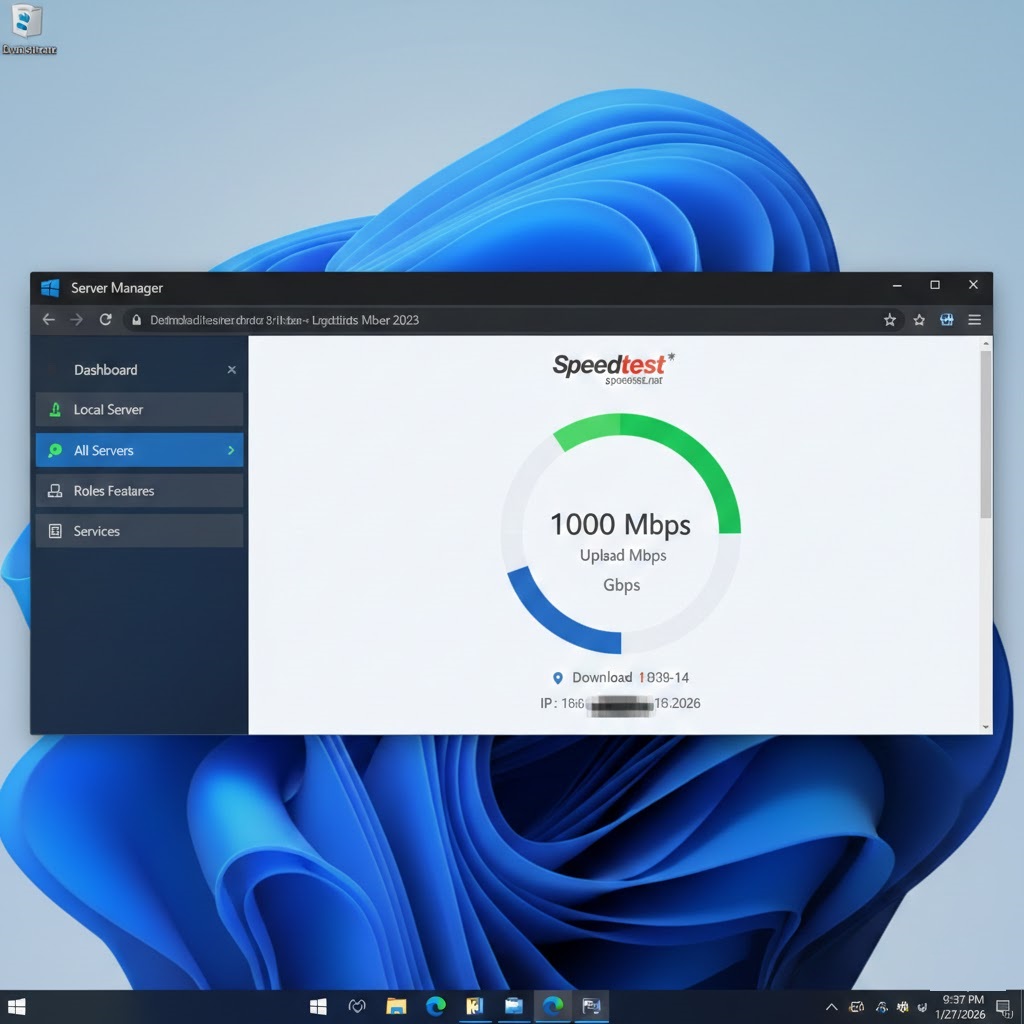Click the blue arc of the speed gauge
The image size is (1024, 1024).
(555, 620)
